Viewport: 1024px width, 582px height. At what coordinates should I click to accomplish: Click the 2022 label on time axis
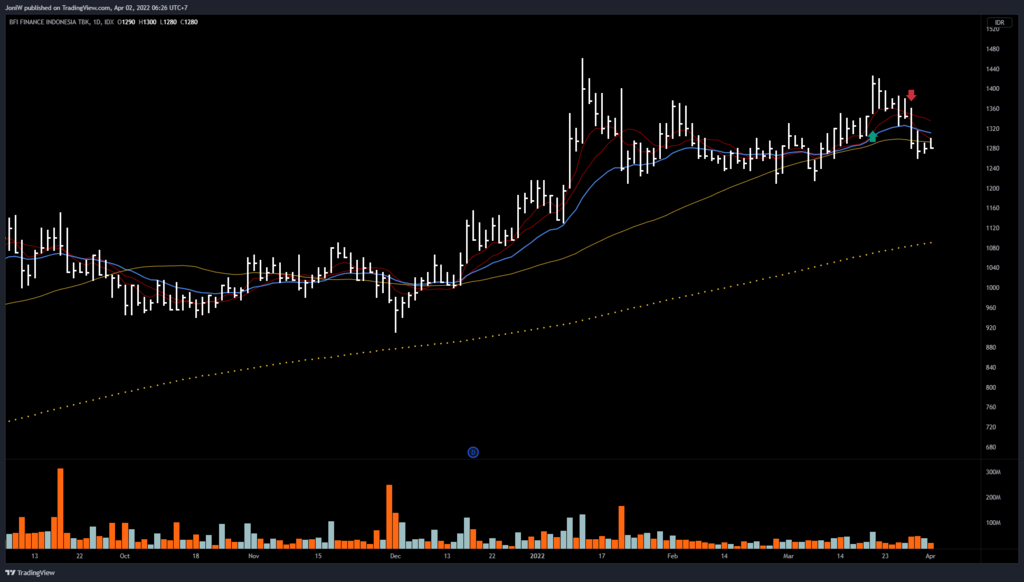click(x=538, y=555)
